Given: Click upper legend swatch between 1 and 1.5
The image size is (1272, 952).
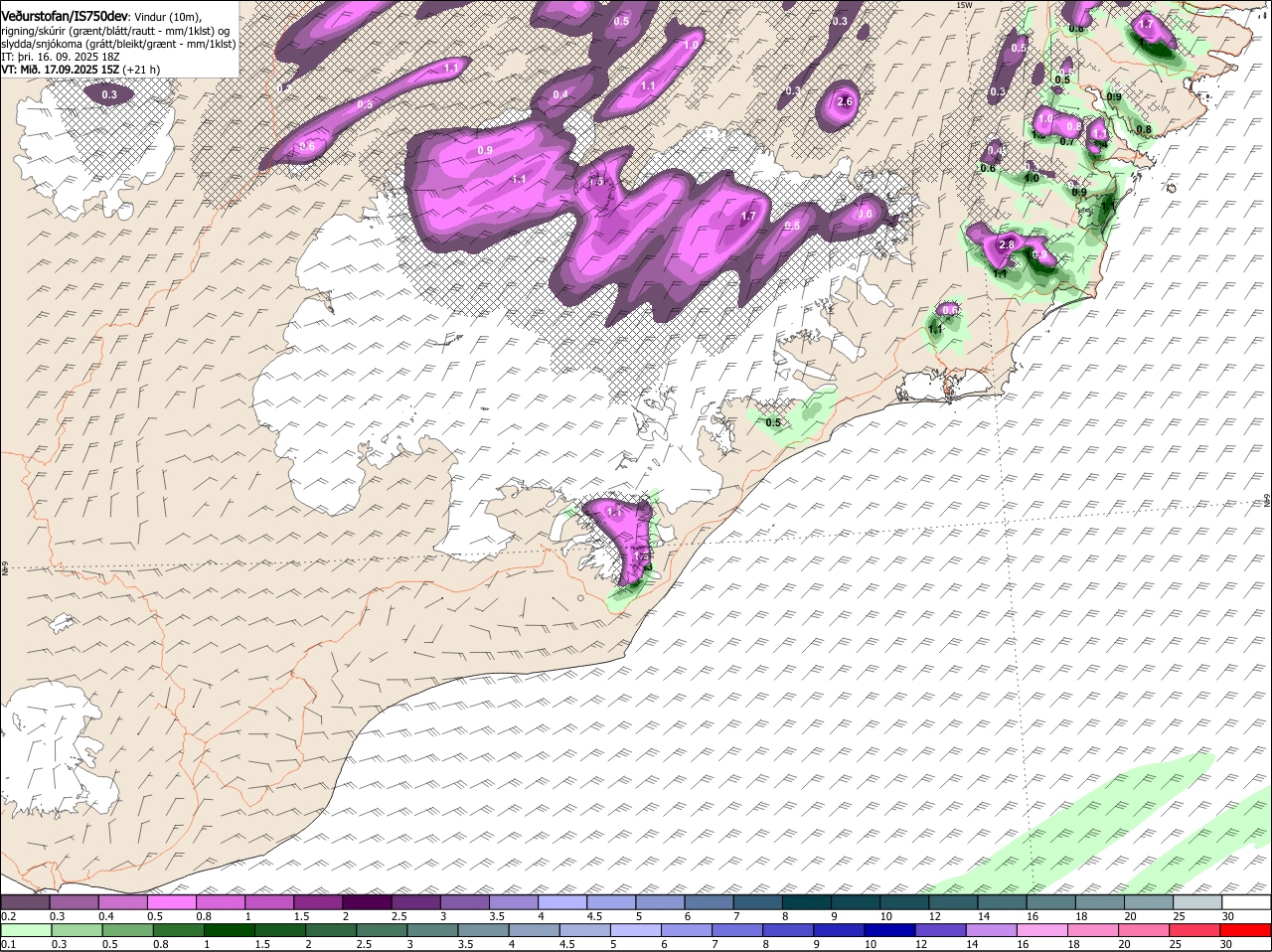Looking at the screenshot, I should coord(270,902).
